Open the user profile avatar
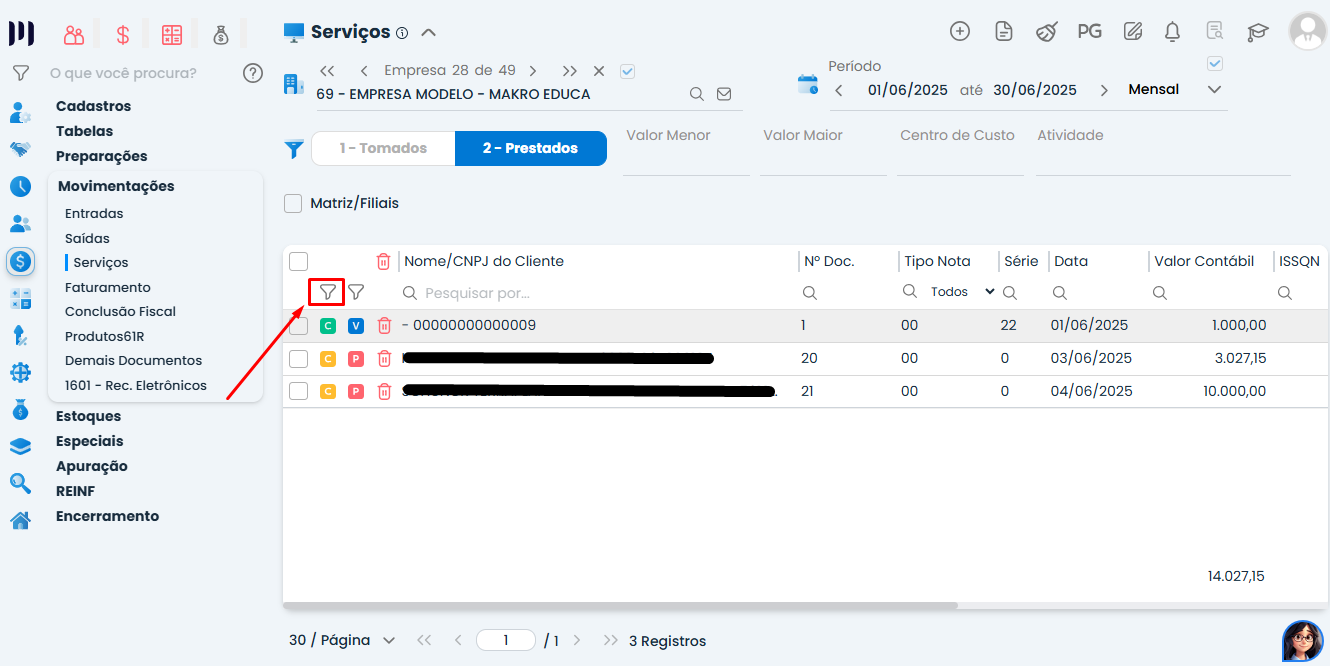 pos(1308,31)
